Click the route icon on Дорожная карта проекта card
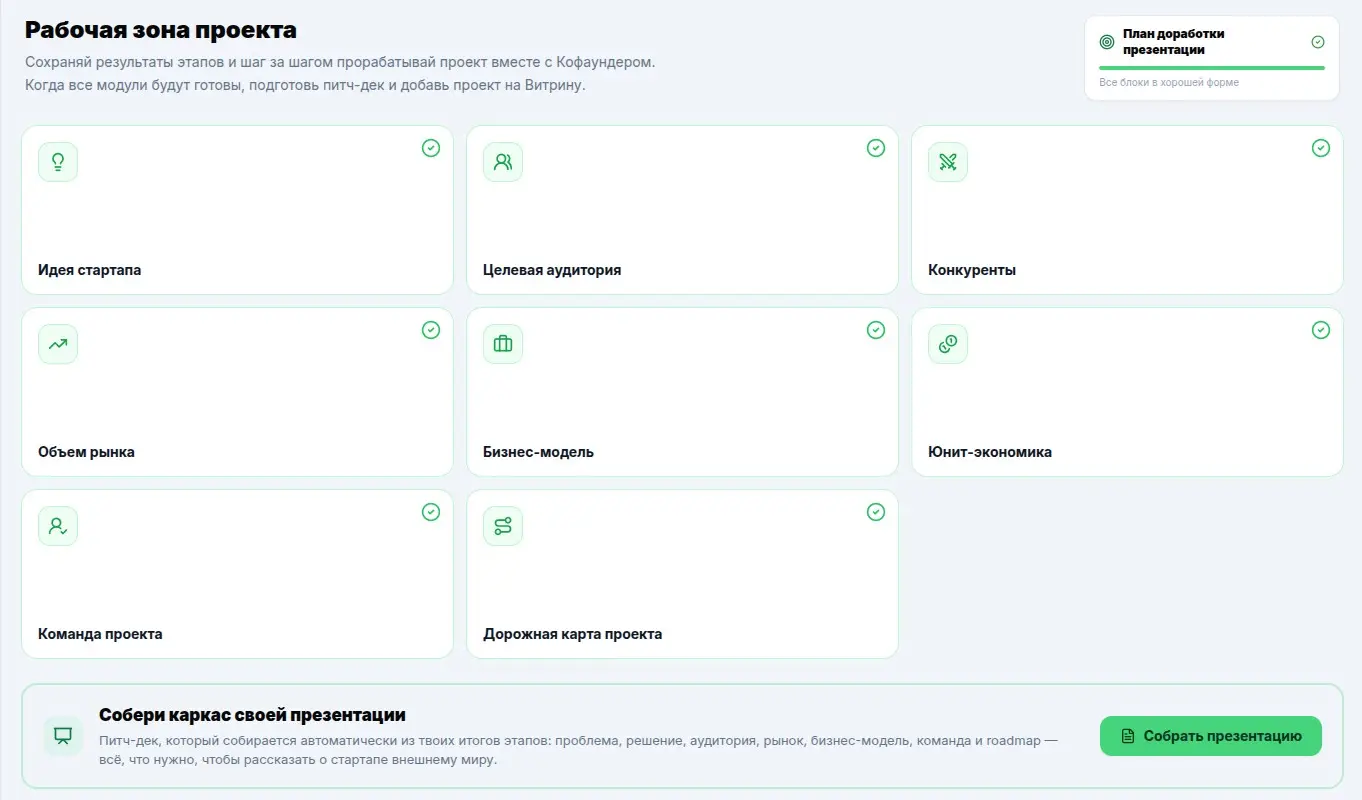 click(503, 526)
